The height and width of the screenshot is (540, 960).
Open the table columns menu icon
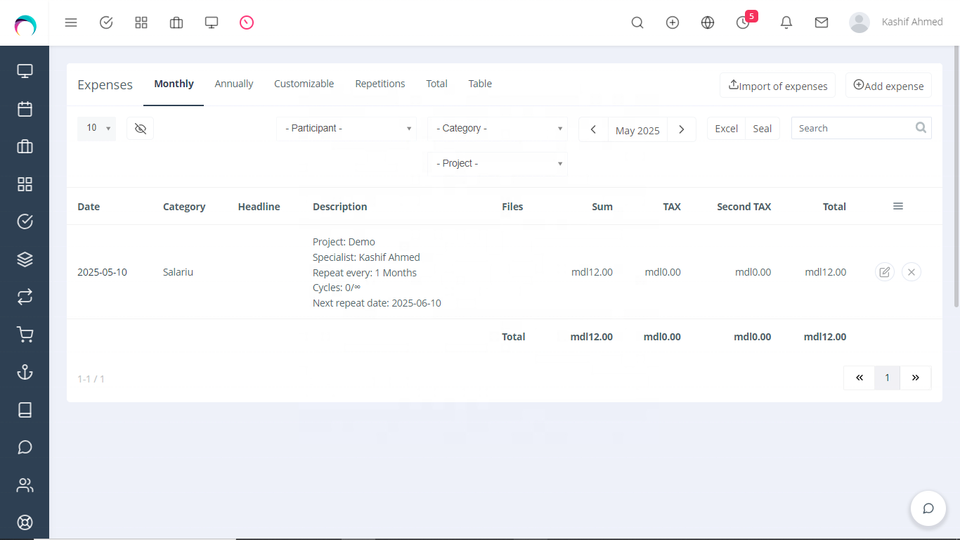pos(898,206)
